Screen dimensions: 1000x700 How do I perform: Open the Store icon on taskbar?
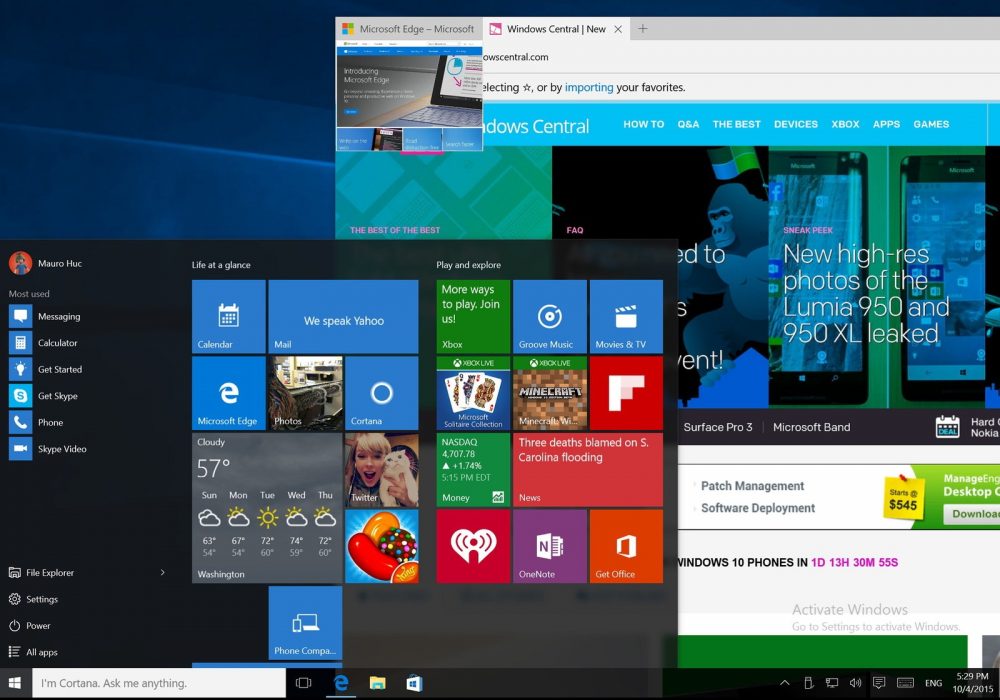413,683
